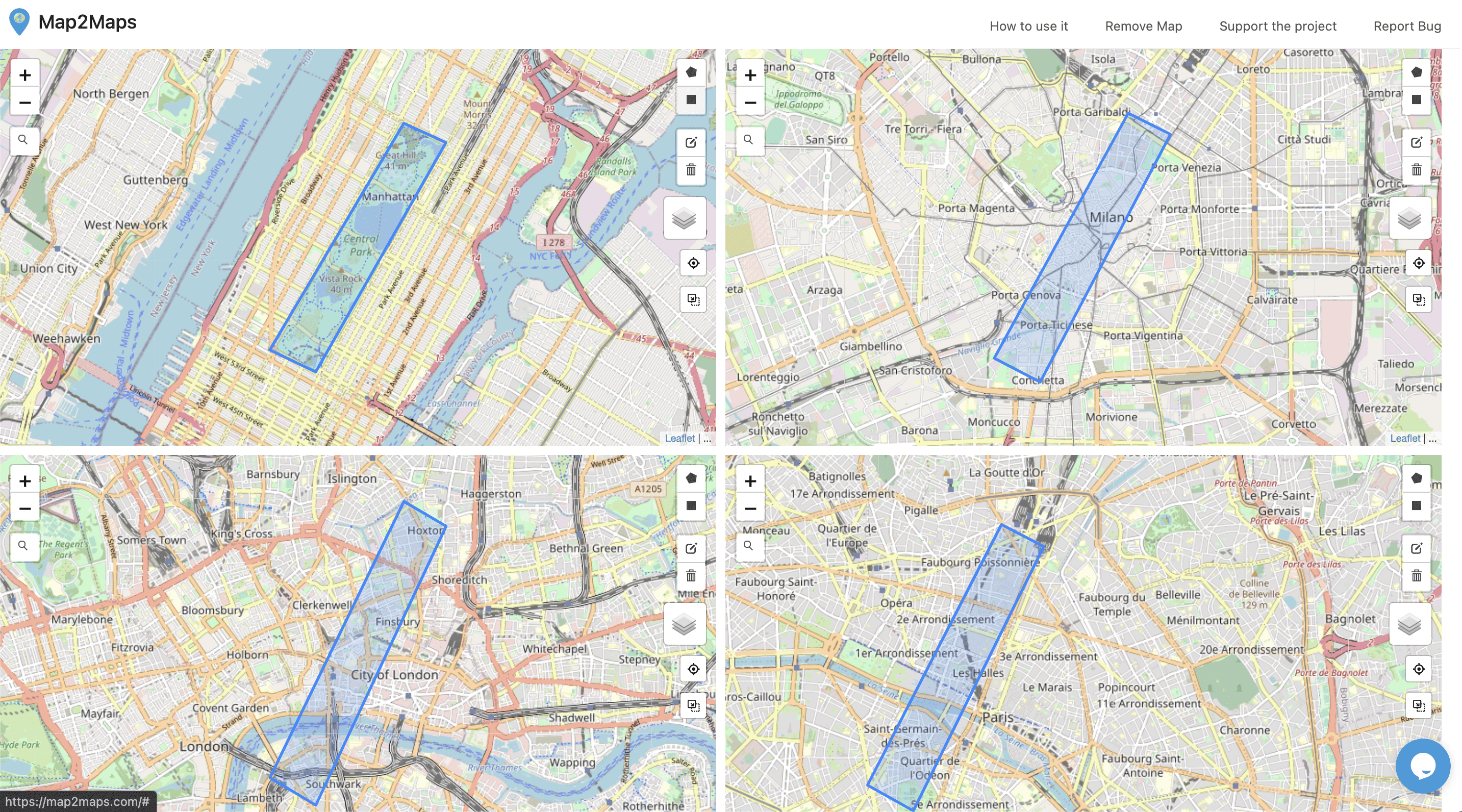Click the delete shape trash icon on the Paris map
The width and height of the screenshot is (1462, 812).
click(1417, 575)
